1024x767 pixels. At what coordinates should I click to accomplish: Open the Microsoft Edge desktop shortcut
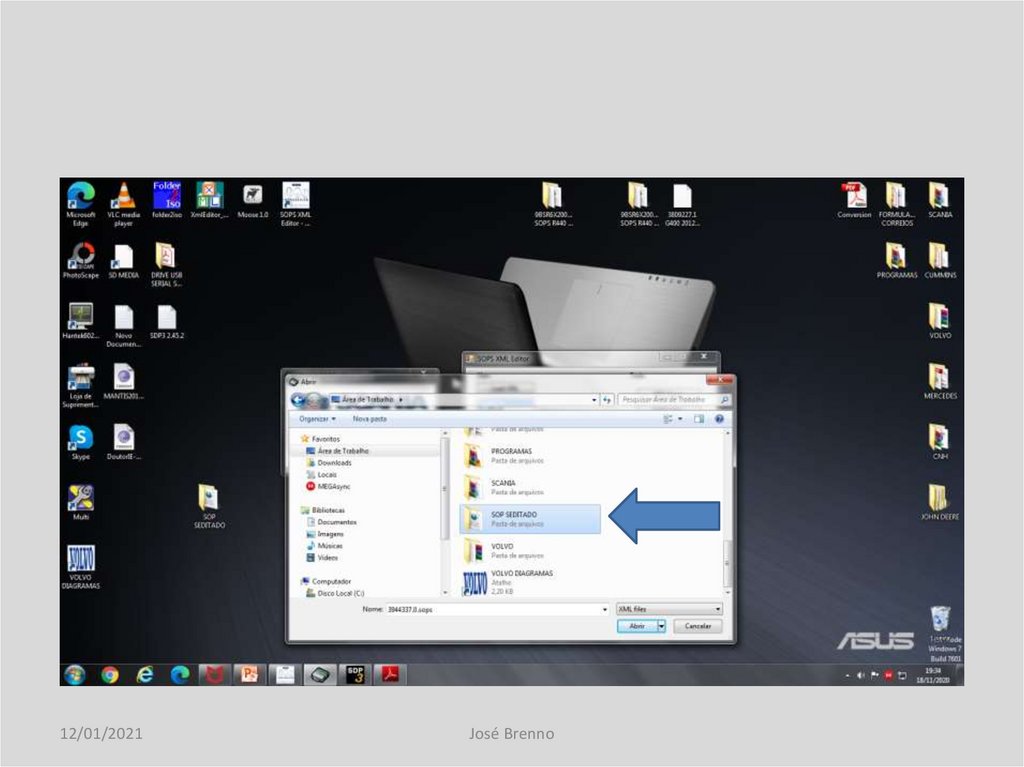[x=80, y=204]
